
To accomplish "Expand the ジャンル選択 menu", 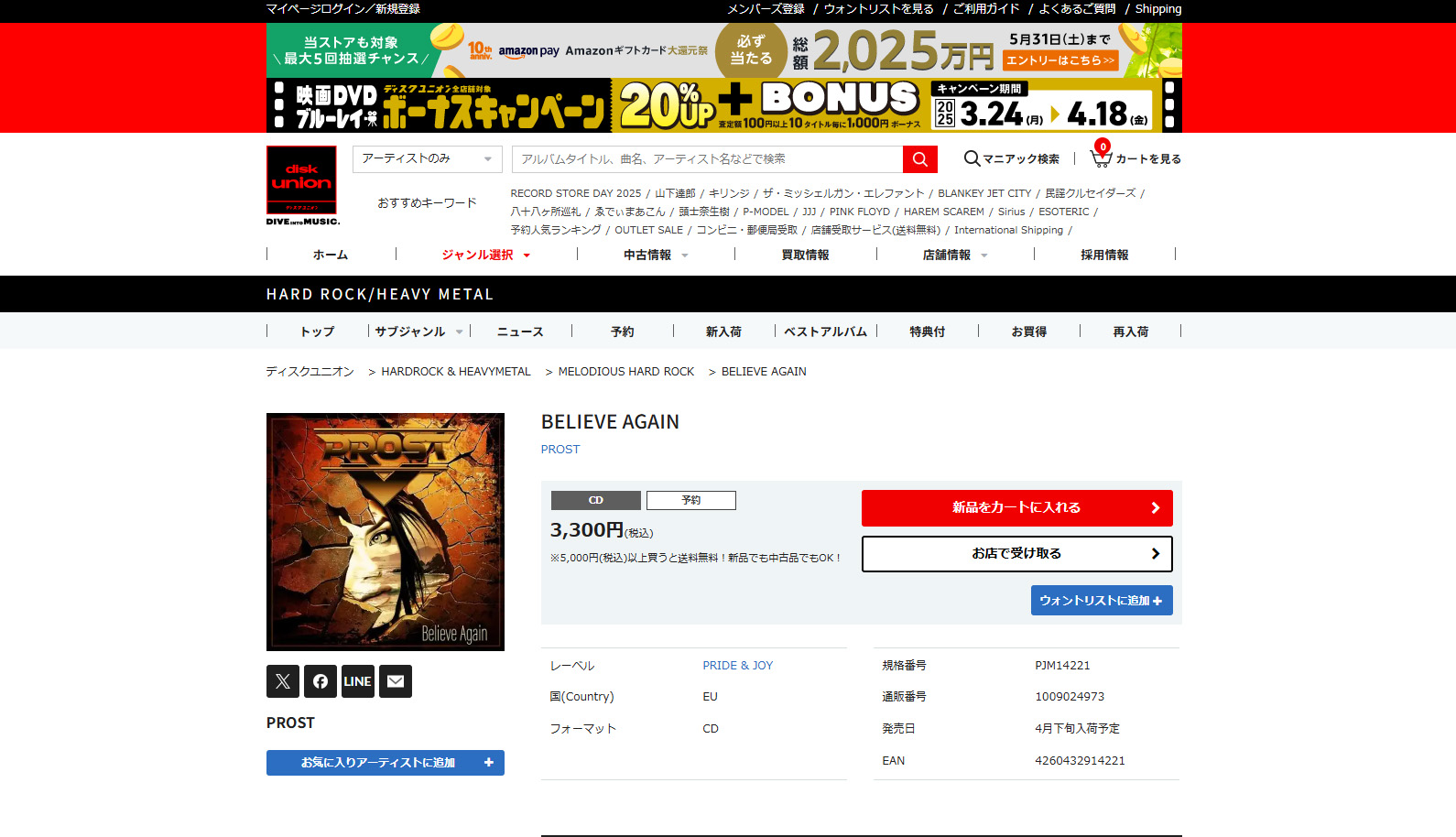I will [x=486, y=255].
